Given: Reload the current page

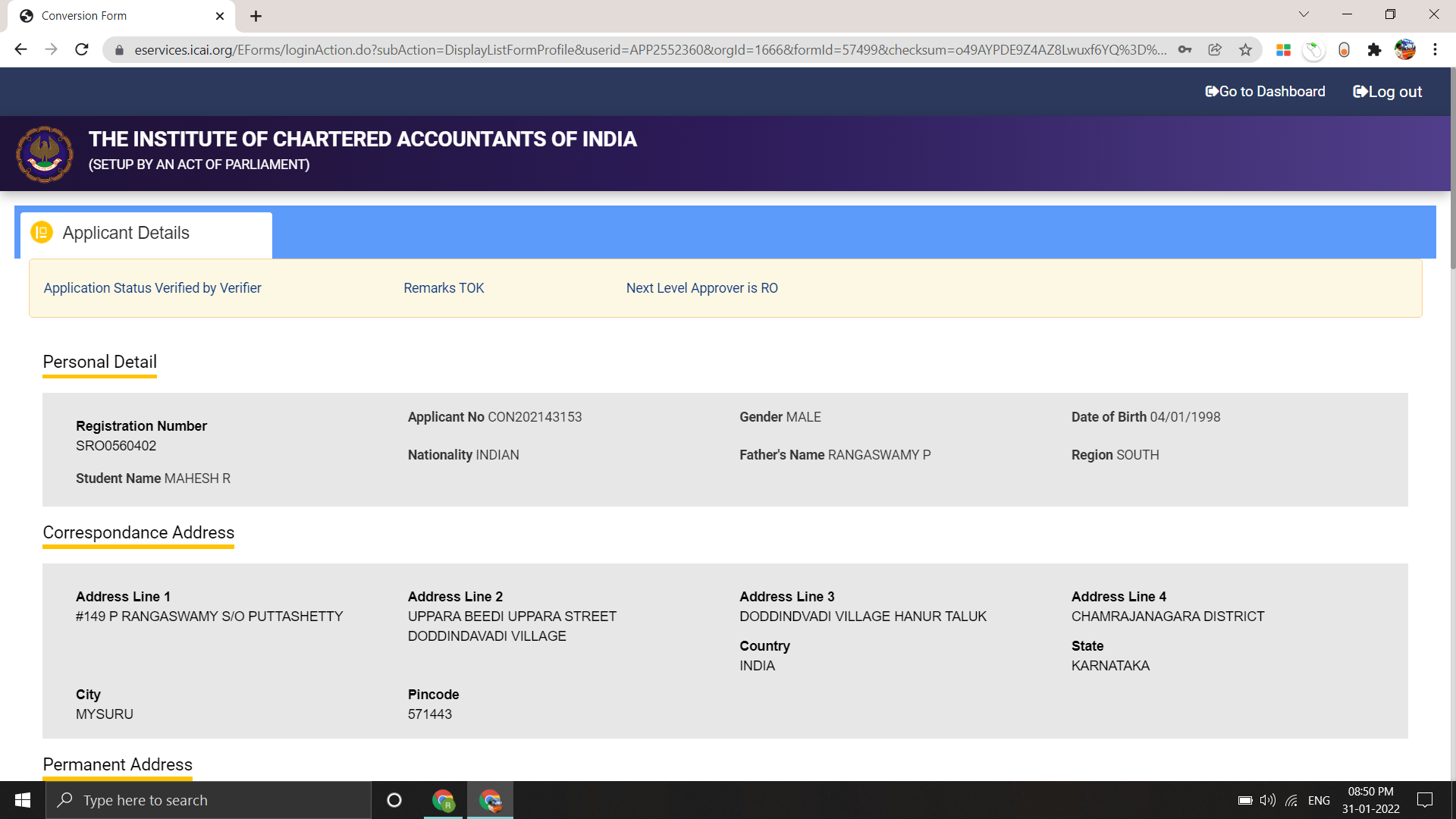Looking at the screenshot, I should [82, 49].
